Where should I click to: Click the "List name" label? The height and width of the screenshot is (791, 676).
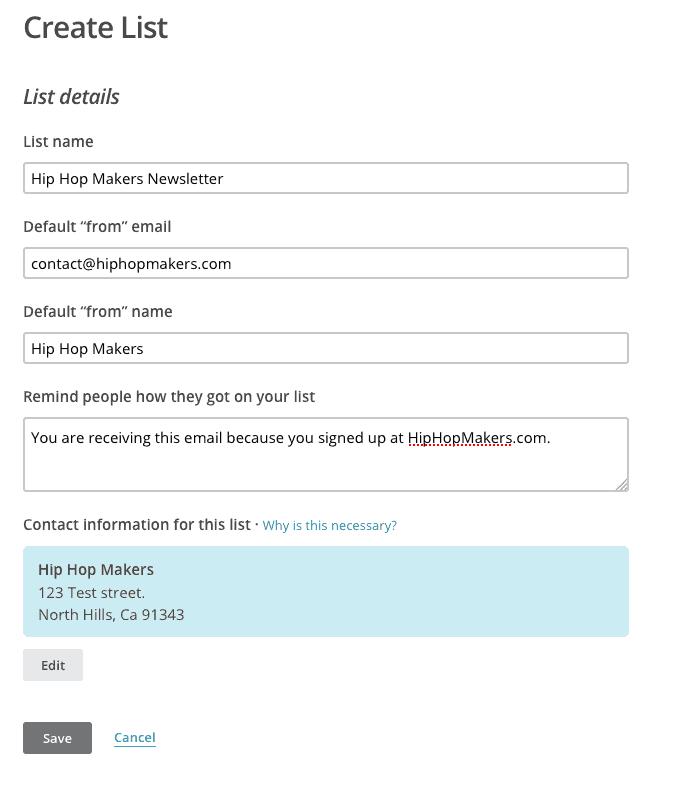tap(58, 142)
